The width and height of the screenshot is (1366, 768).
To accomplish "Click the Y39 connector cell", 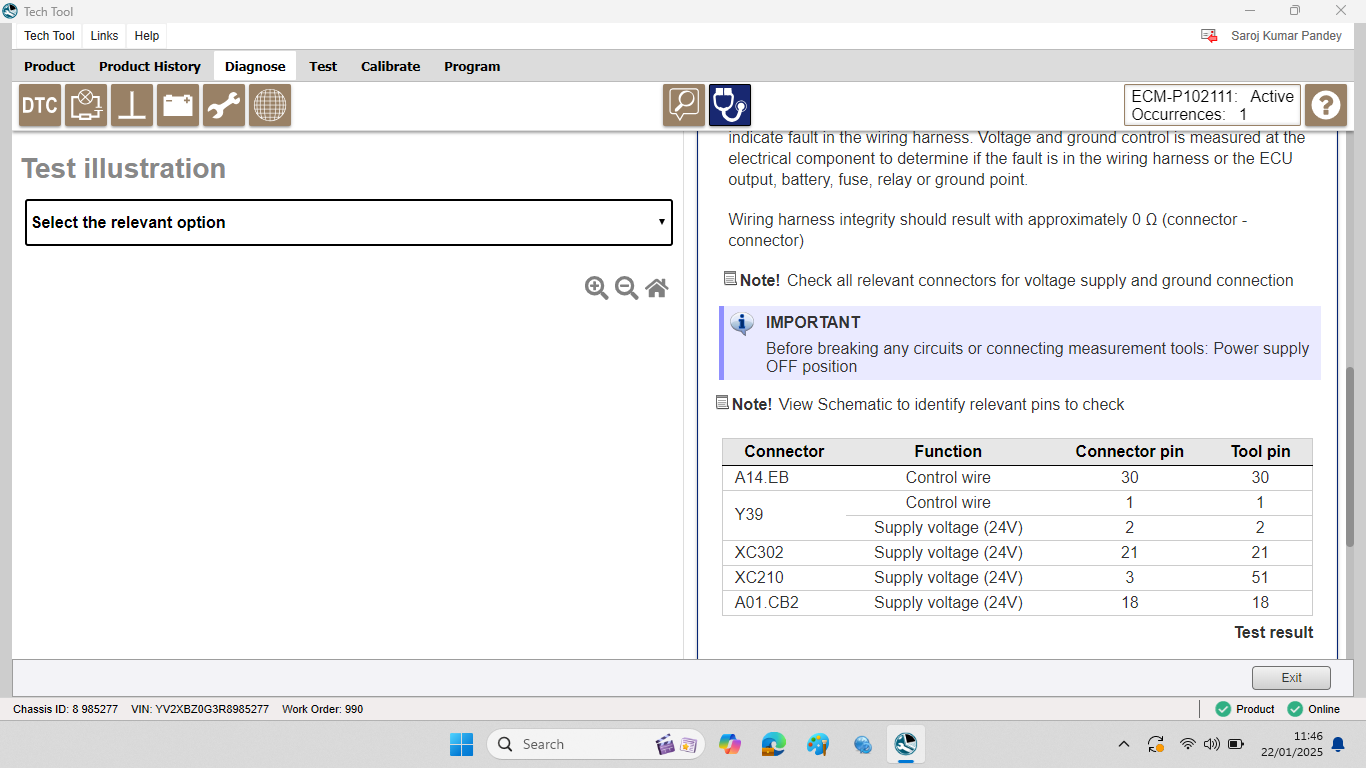I will [x=785, y=515].
